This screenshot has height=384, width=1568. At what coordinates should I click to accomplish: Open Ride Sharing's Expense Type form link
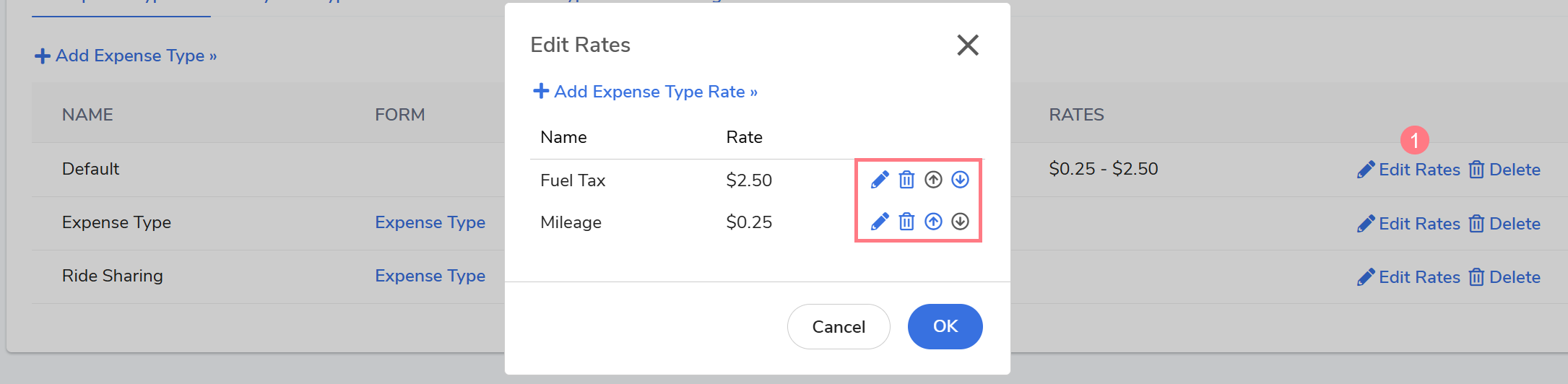[x=430, y=276]
